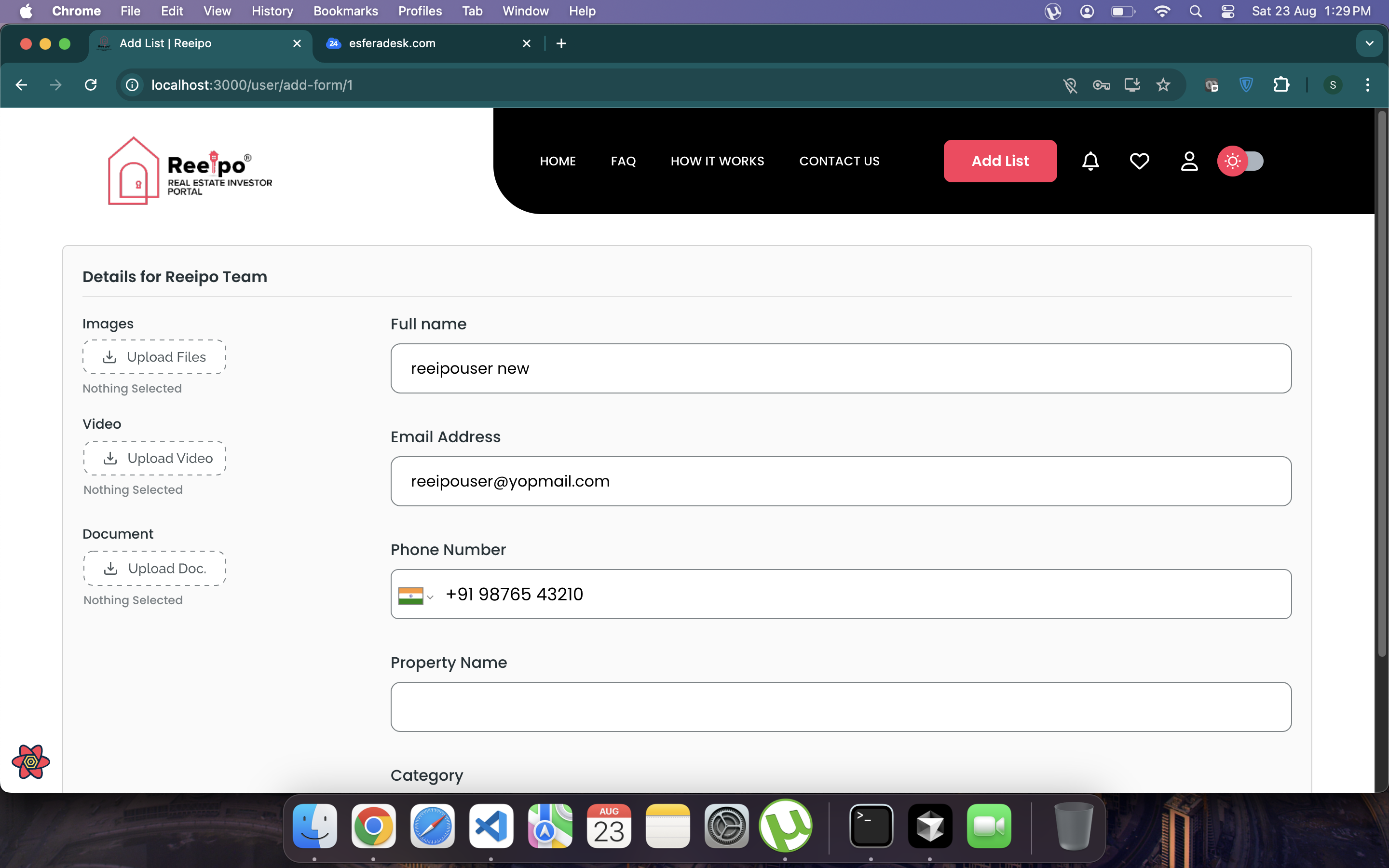1389x868 pixels.
Task: Open the user profile icon
Action: 1189,162
